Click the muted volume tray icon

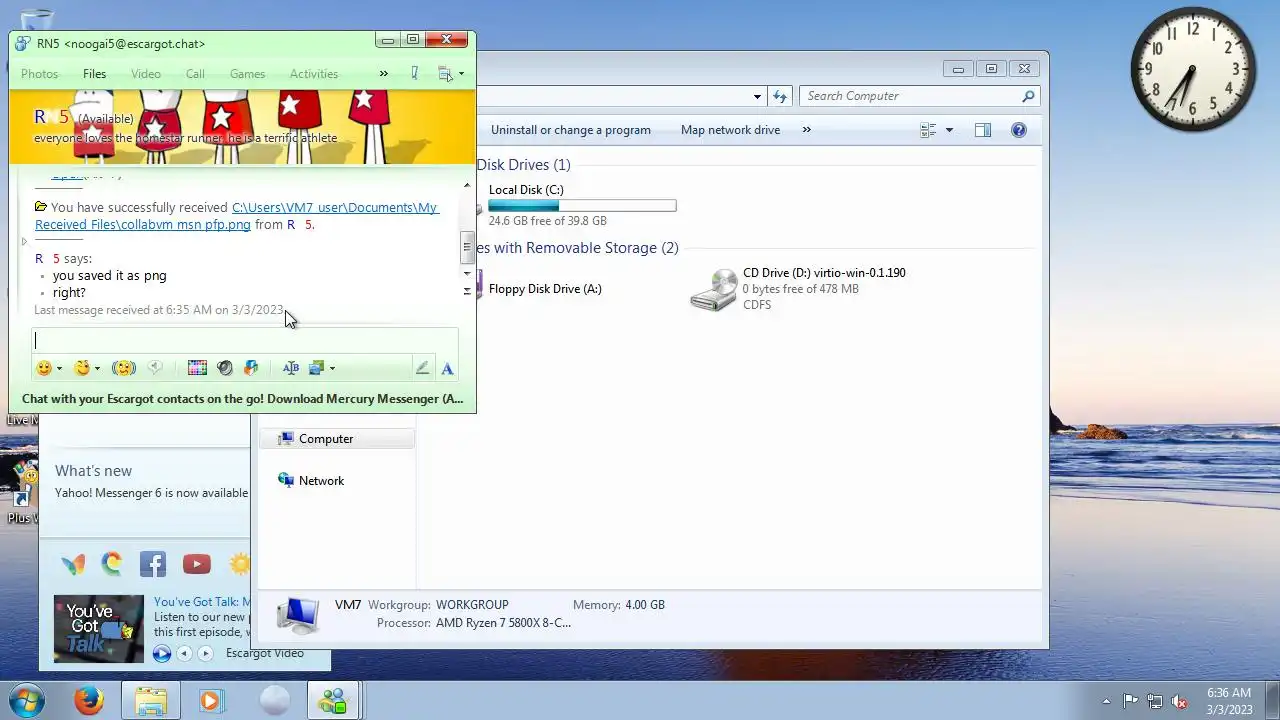1179,701
